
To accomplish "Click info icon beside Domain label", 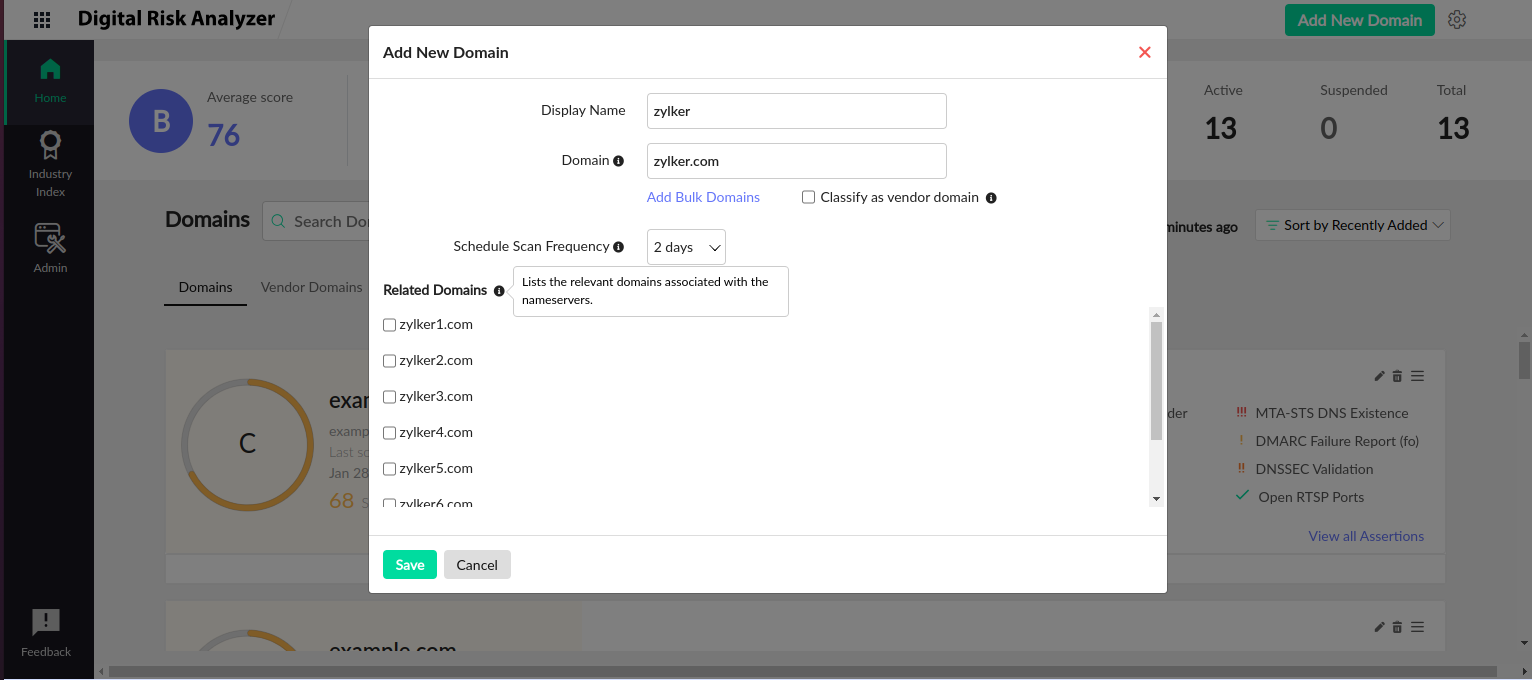I will coord(618,161).
